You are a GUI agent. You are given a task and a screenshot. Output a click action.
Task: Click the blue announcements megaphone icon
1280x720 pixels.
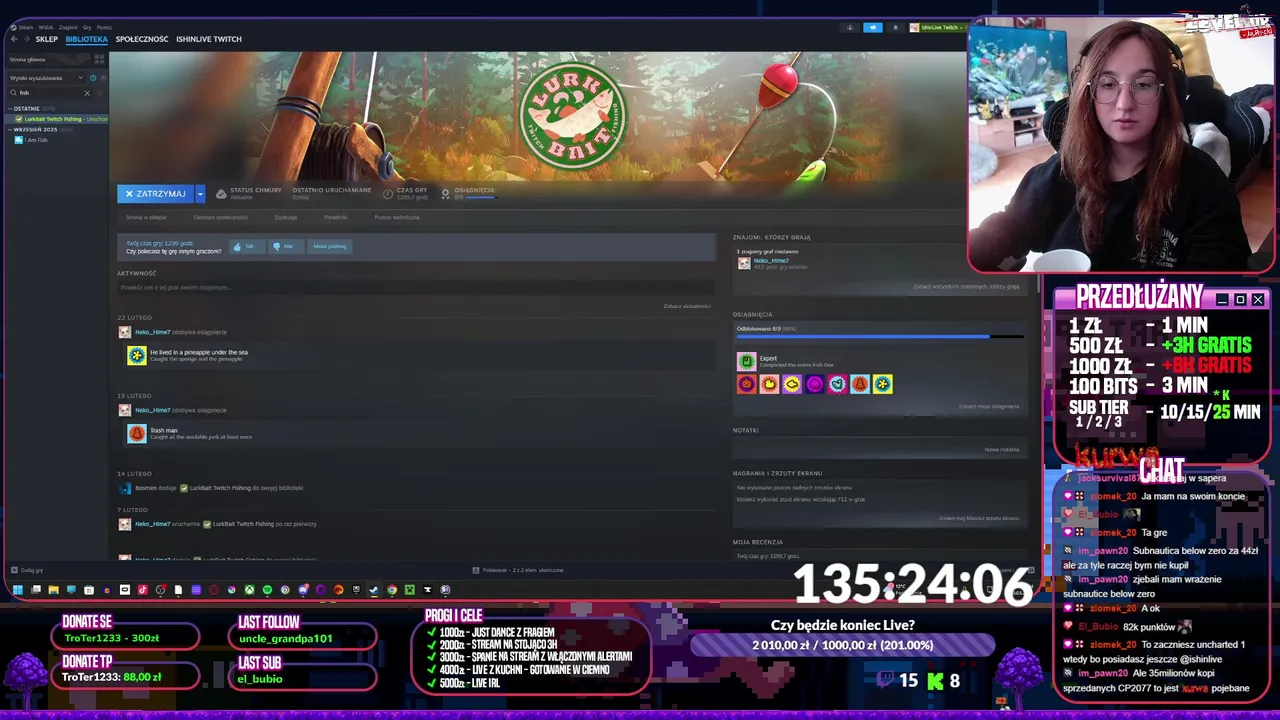(873, 28)
